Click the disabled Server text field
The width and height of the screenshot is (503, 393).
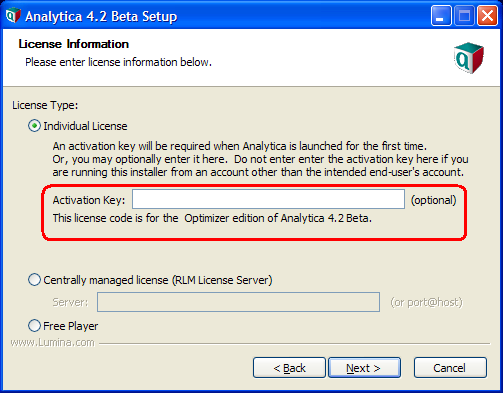[x=238, y=302]
